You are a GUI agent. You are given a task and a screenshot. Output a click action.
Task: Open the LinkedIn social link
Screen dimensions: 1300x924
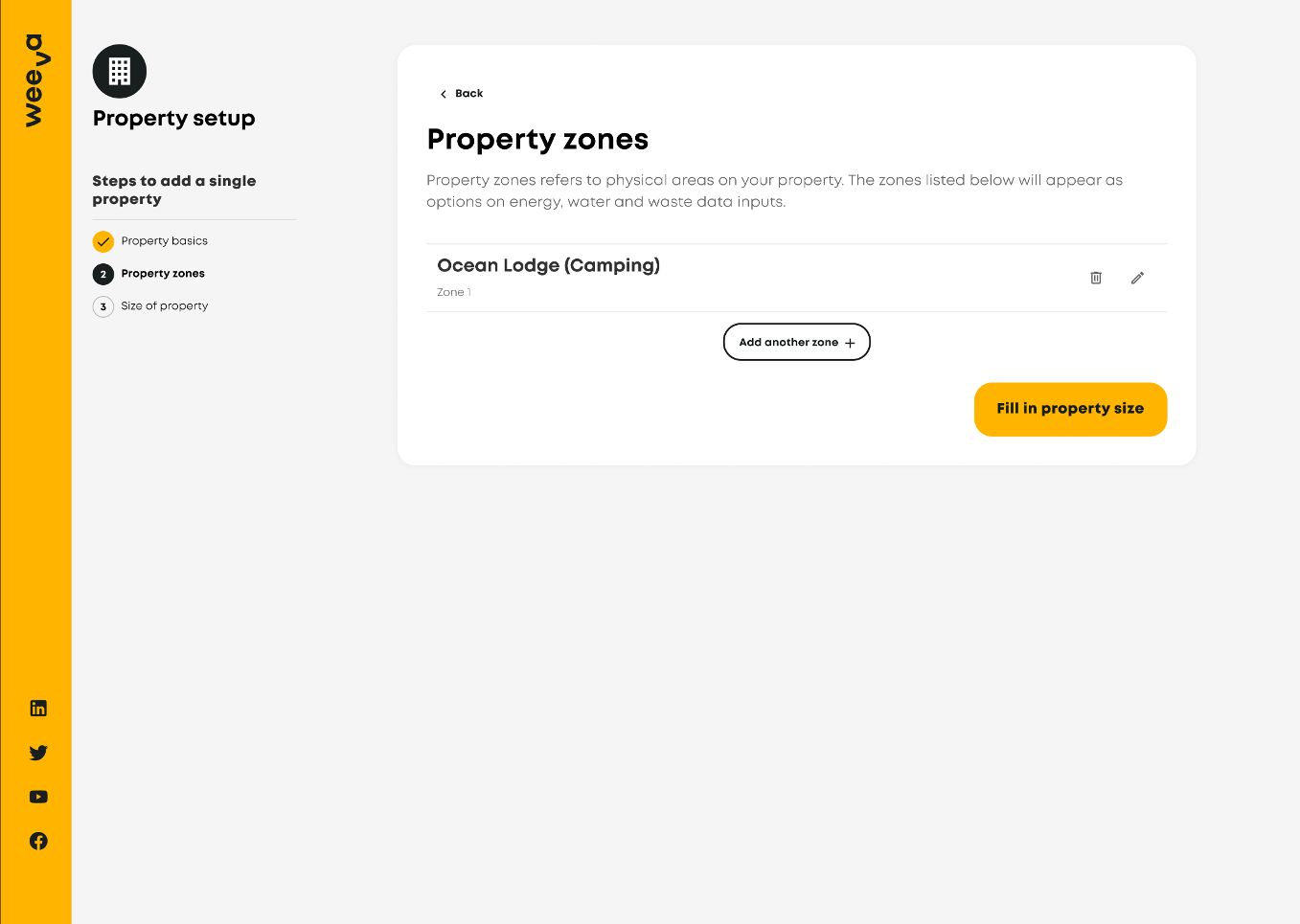(38, 709)
